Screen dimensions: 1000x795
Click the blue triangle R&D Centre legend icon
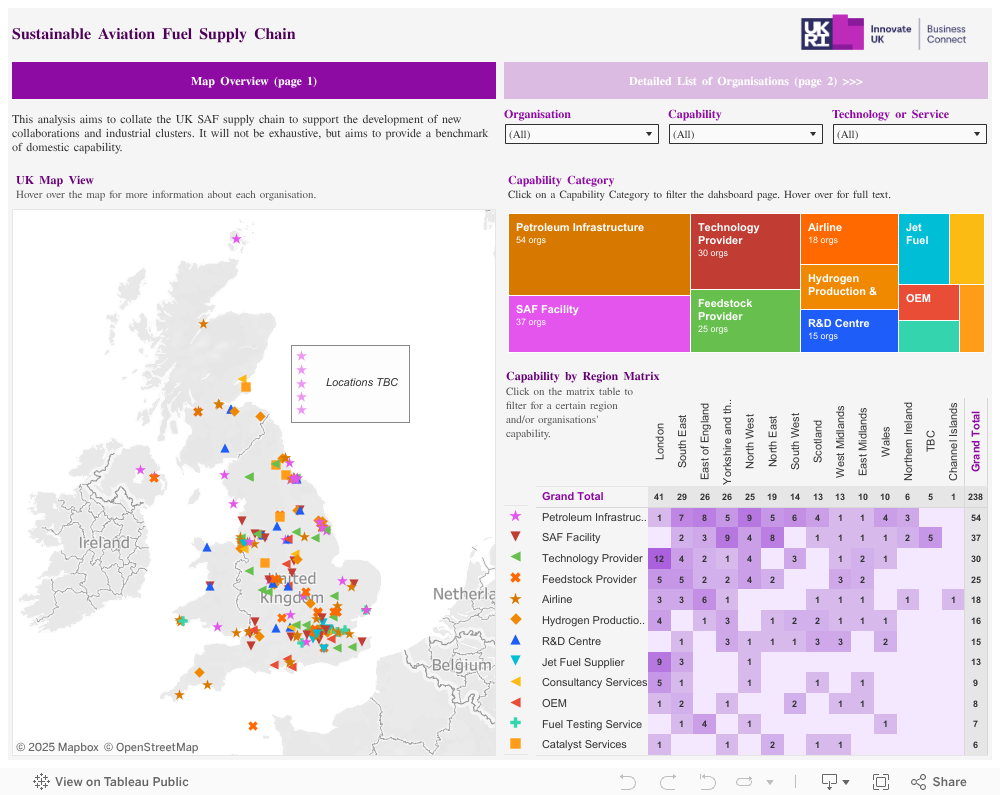[515, 641]
